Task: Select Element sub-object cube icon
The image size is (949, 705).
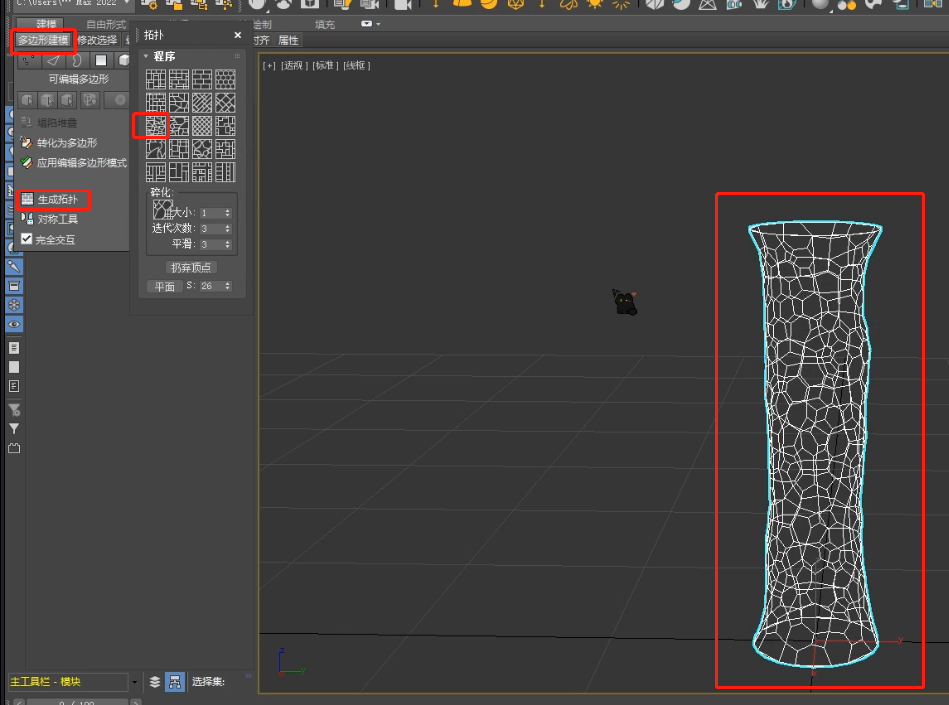Action: [123, 61]
